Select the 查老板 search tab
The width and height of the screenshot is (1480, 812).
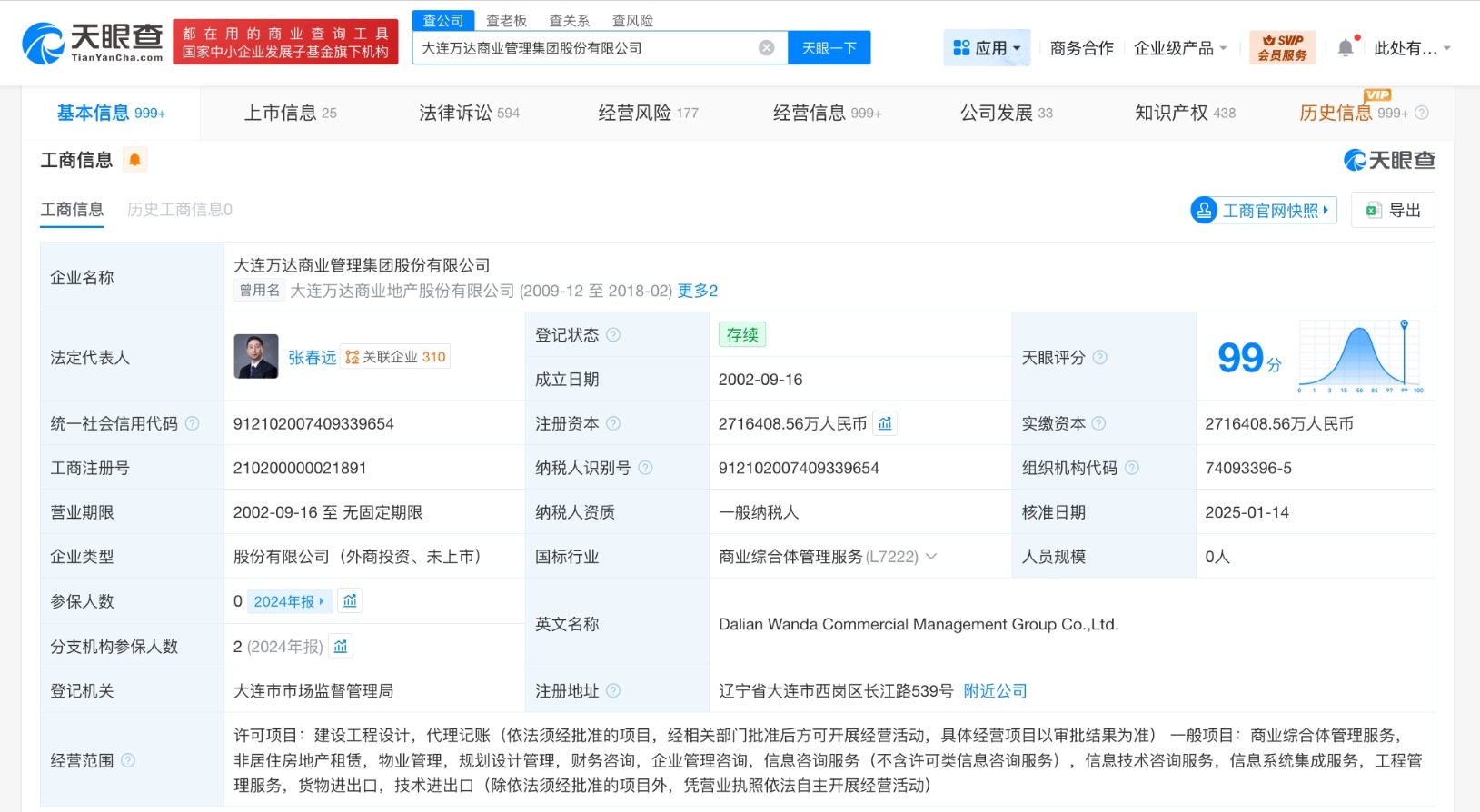click(506, 20)
